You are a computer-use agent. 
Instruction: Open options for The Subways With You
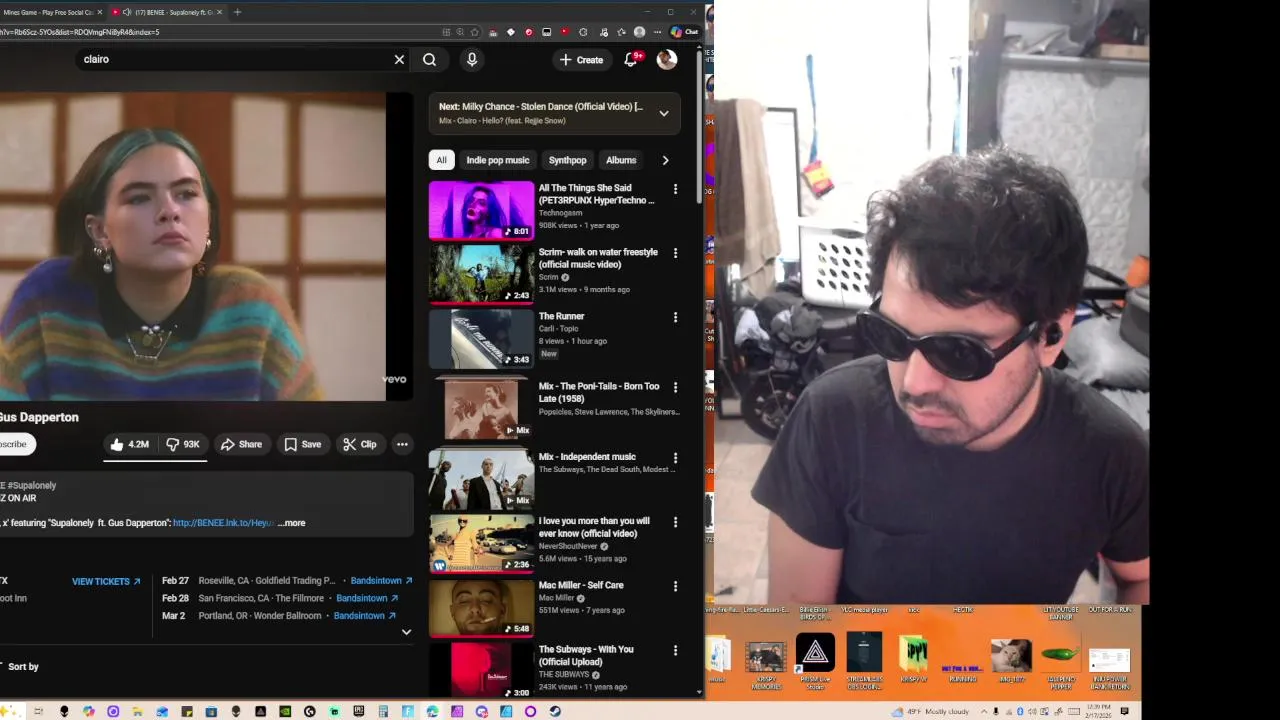point(675,650)
